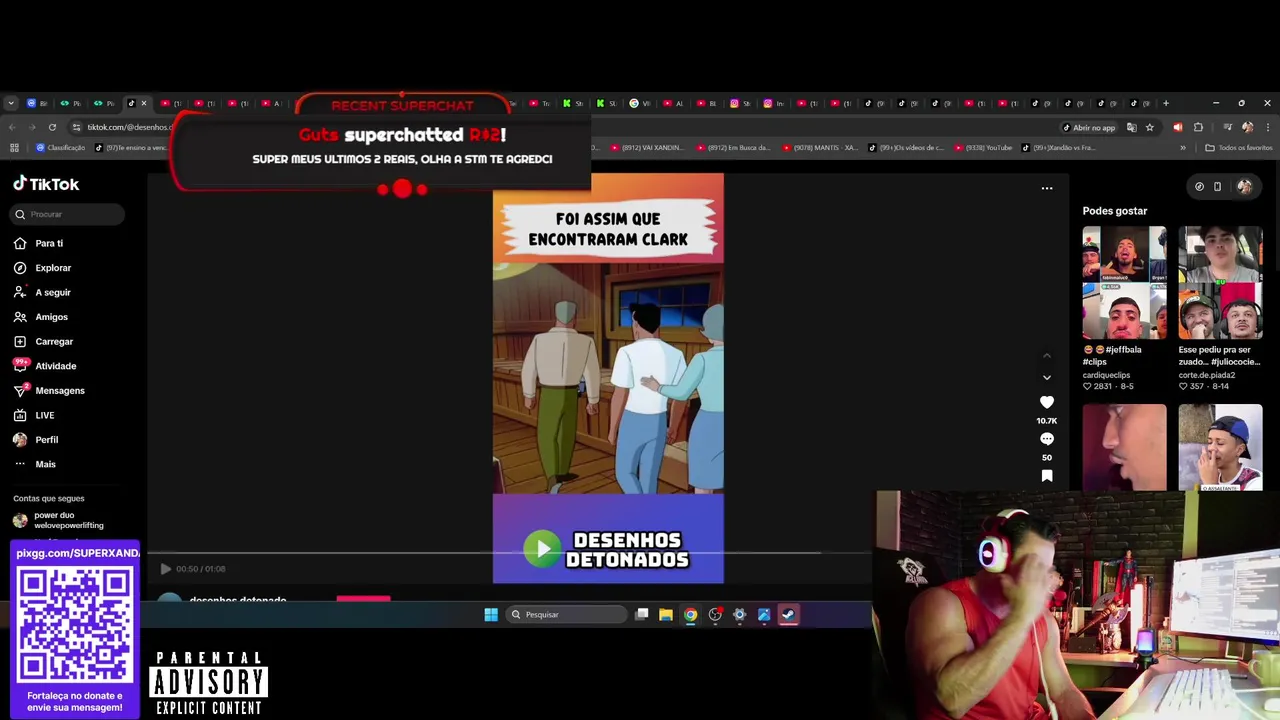Viewport: 1280px width, 720px height.
Task: Go to next video down chevron
Action: coord(1047,377)
